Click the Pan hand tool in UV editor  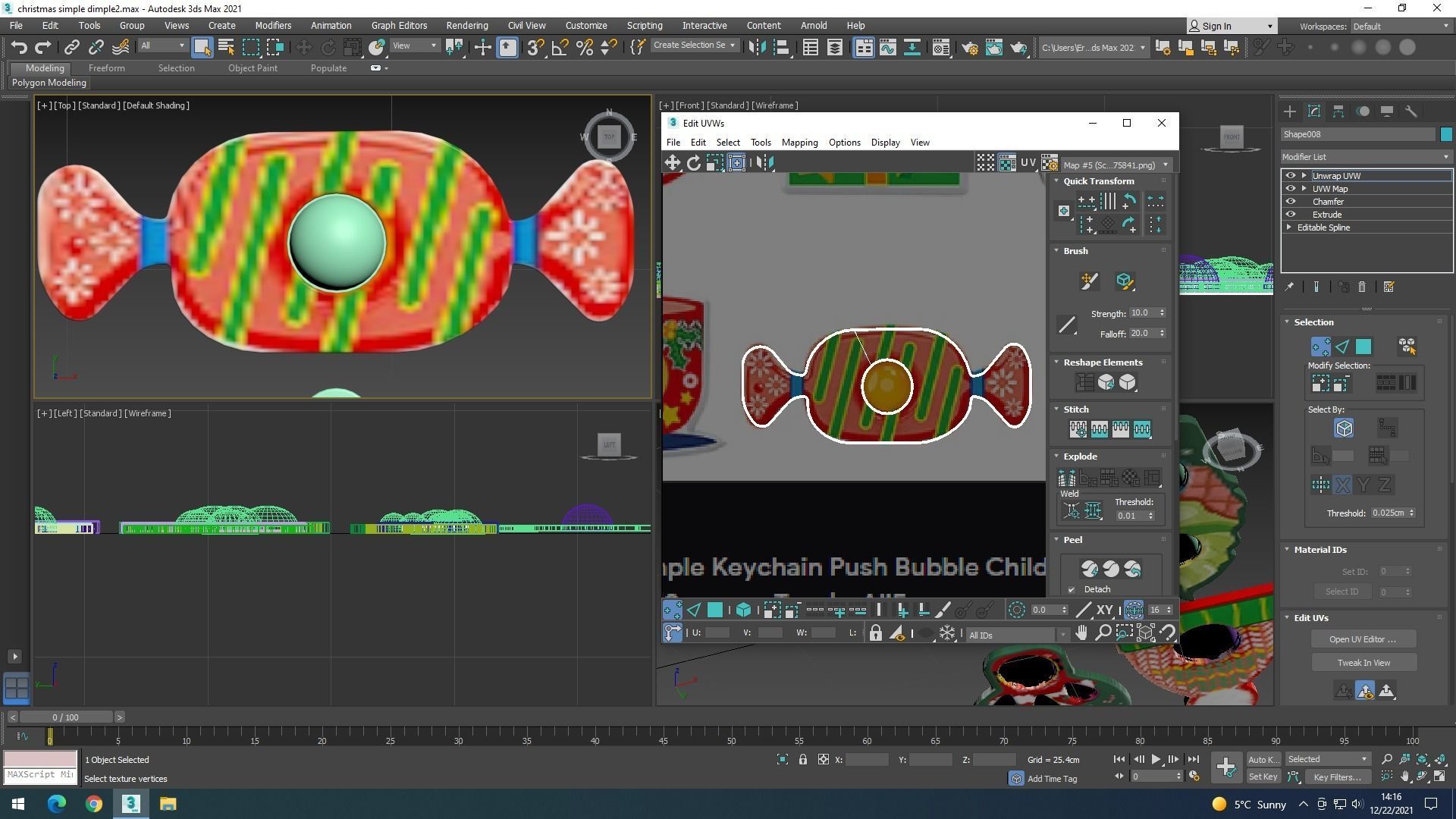1081,633
